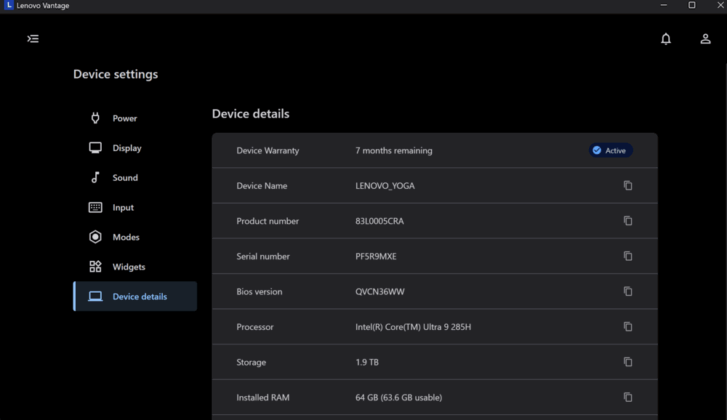
Task: Open the Power settings section
Action: (x=135, y=118)
